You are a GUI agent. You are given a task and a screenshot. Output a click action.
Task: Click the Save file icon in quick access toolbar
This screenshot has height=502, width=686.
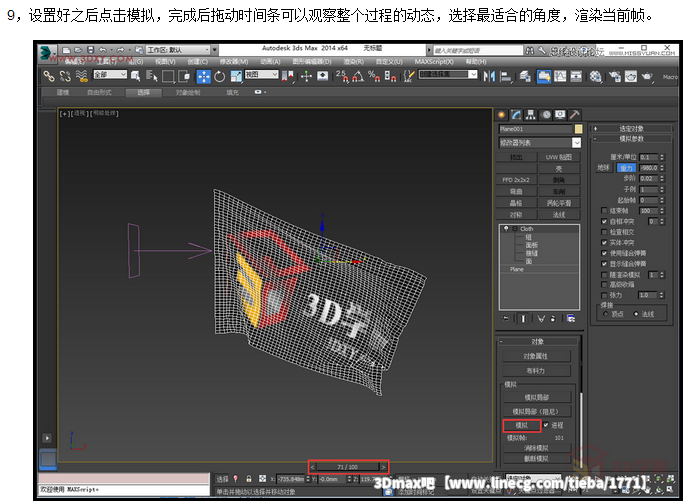[x=91, y=50]
